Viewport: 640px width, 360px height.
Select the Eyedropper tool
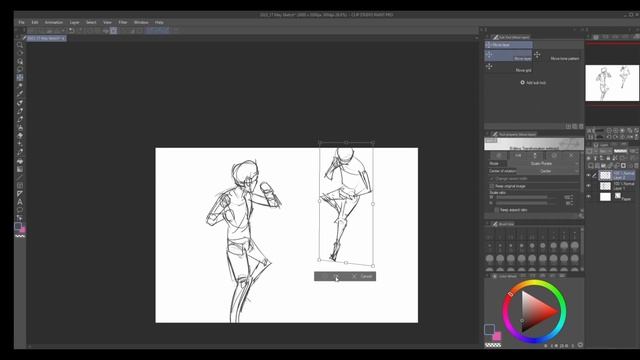click(x=20, y=94)
